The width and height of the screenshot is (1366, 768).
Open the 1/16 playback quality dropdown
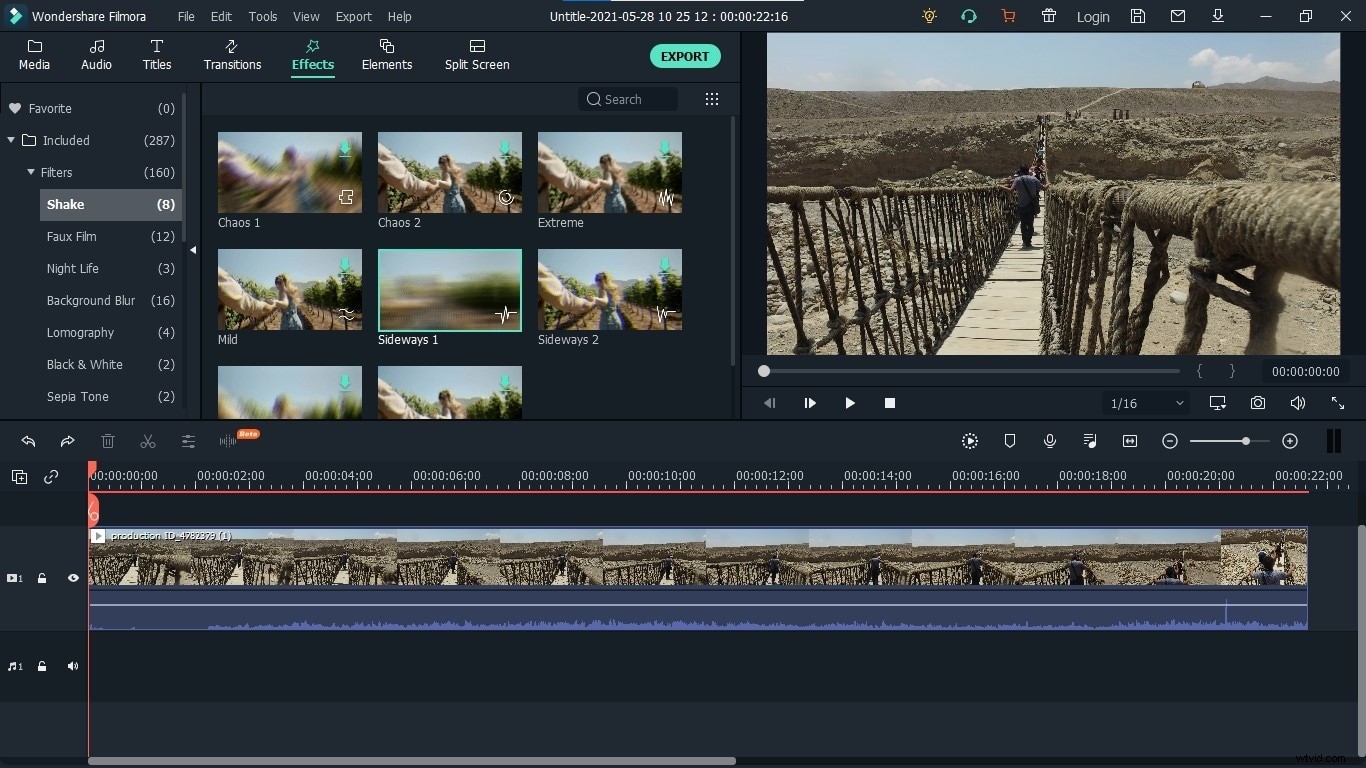pyautogui.click(x=1145, y=403)
